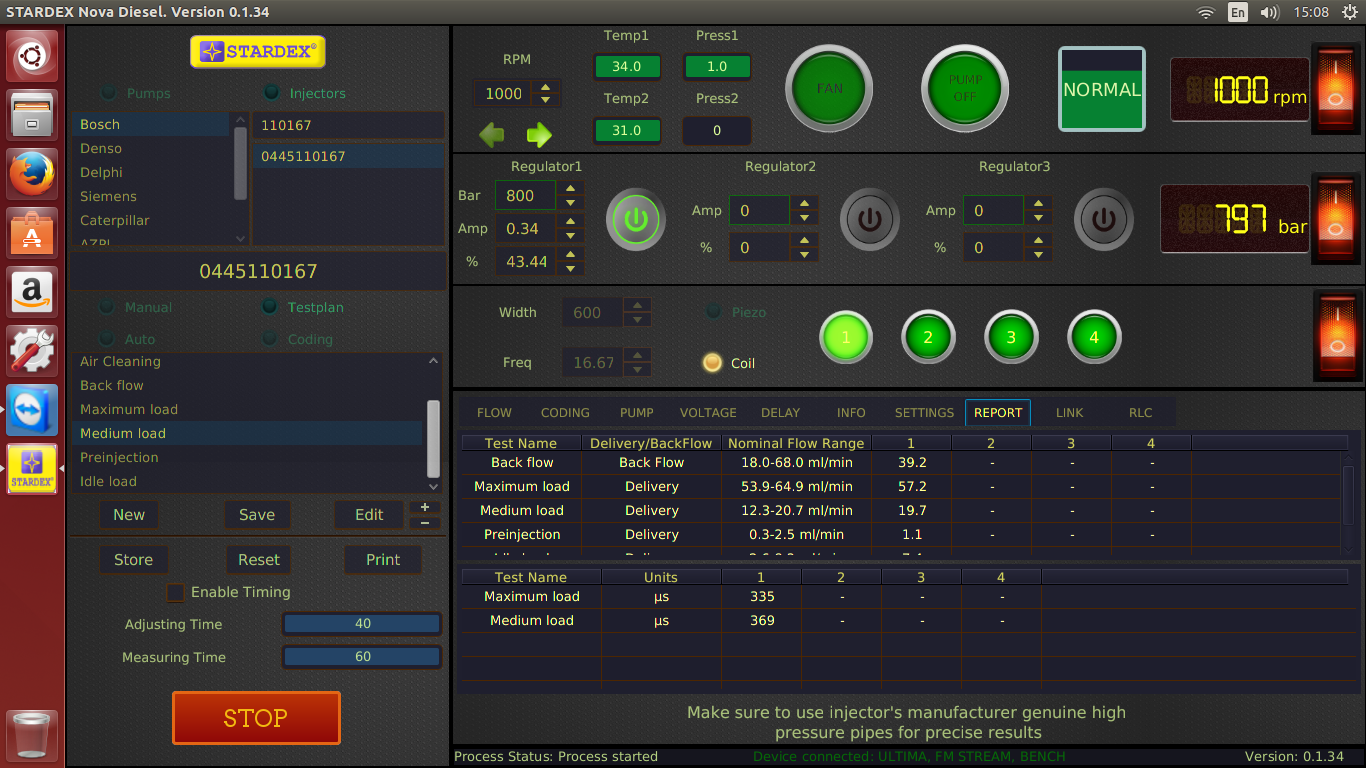Open the SETTINGS tab

pyautogui.click(x=924, y=412)
